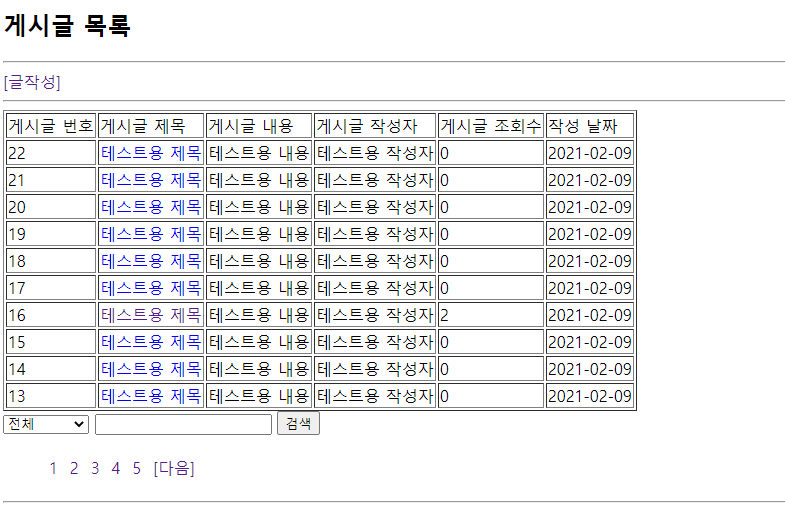Image resolution: width=785 pixels, height=505 pixels.
Task: Expand the 전체 search category dropdown
Action: coord(46,424)
